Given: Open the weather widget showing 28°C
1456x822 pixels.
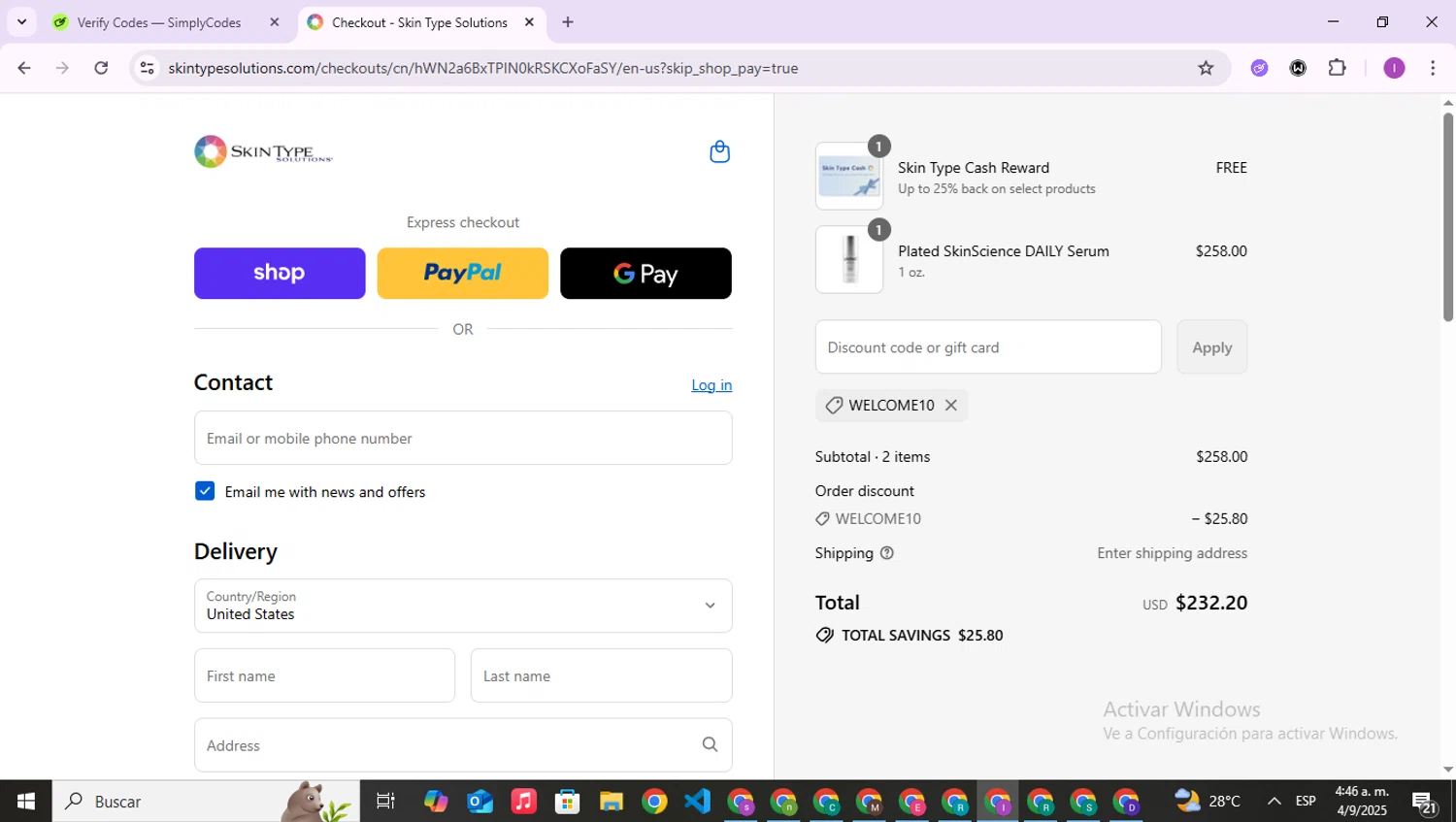Looking at the screenshot, I should coord(1208,801).
